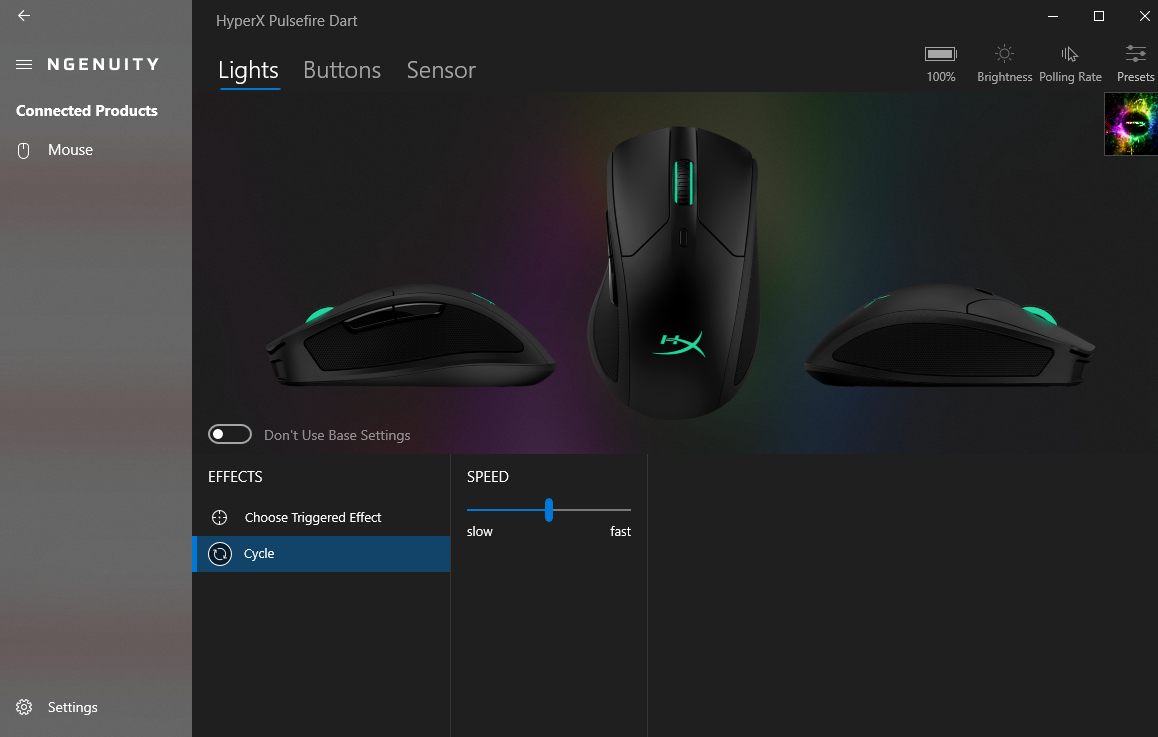The width and height of the screenshot is (1158, 737).
Task: Open Settings via the gear icon
Action: [24, 707]
